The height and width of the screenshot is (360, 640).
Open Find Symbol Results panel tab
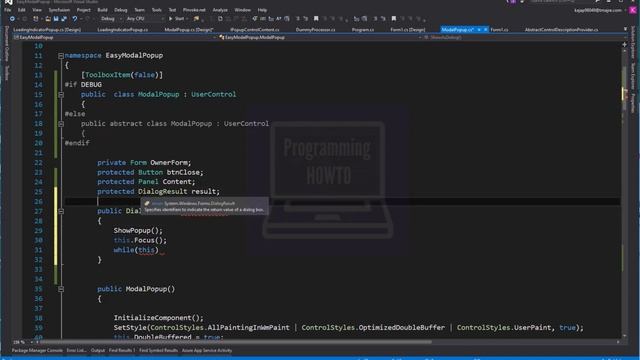[158, 350]
